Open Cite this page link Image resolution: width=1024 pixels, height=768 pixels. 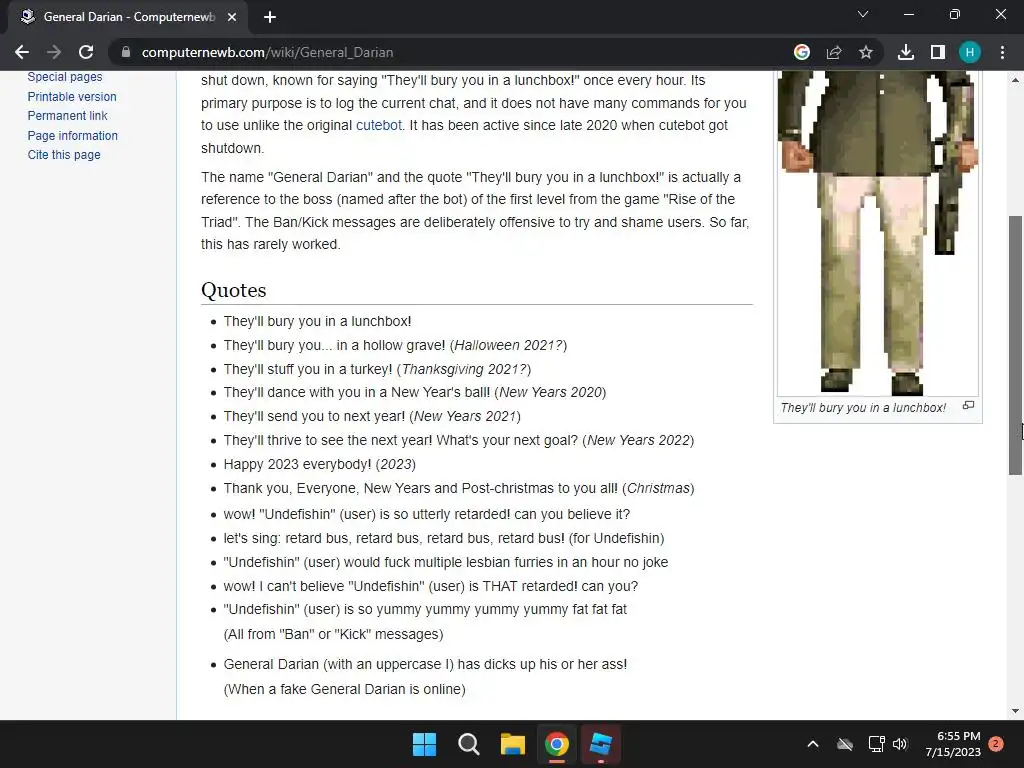click(64, 155)
